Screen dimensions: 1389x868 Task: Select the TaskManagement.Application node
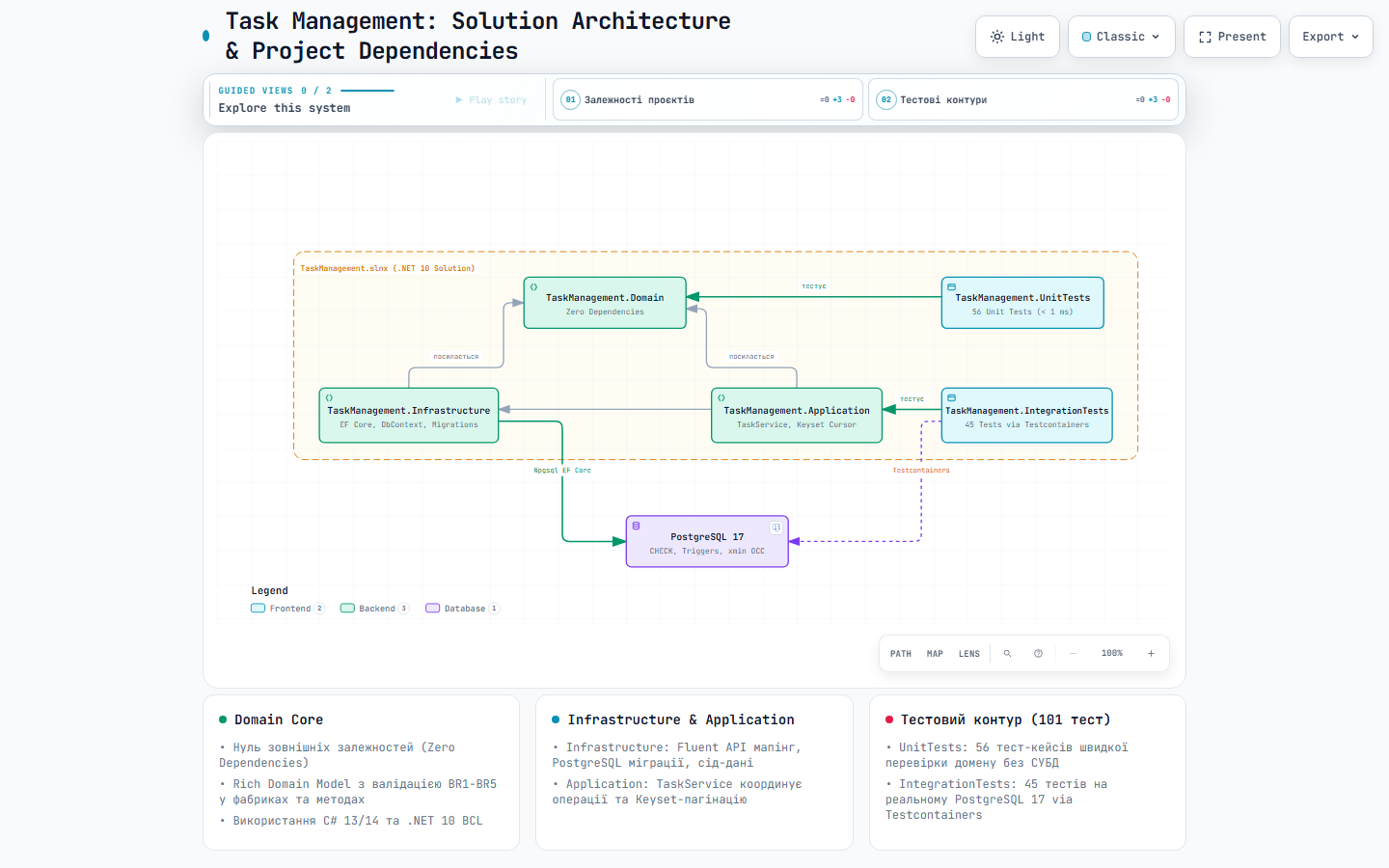click(797, 416)
